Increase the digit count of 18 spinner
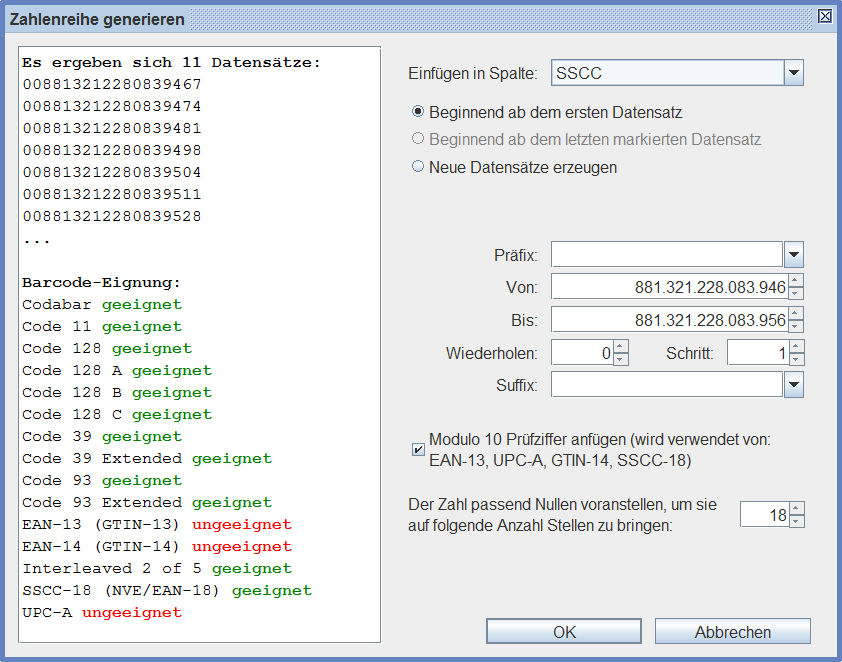This screenshot has width=842, height=662. [x=796, y=508]
